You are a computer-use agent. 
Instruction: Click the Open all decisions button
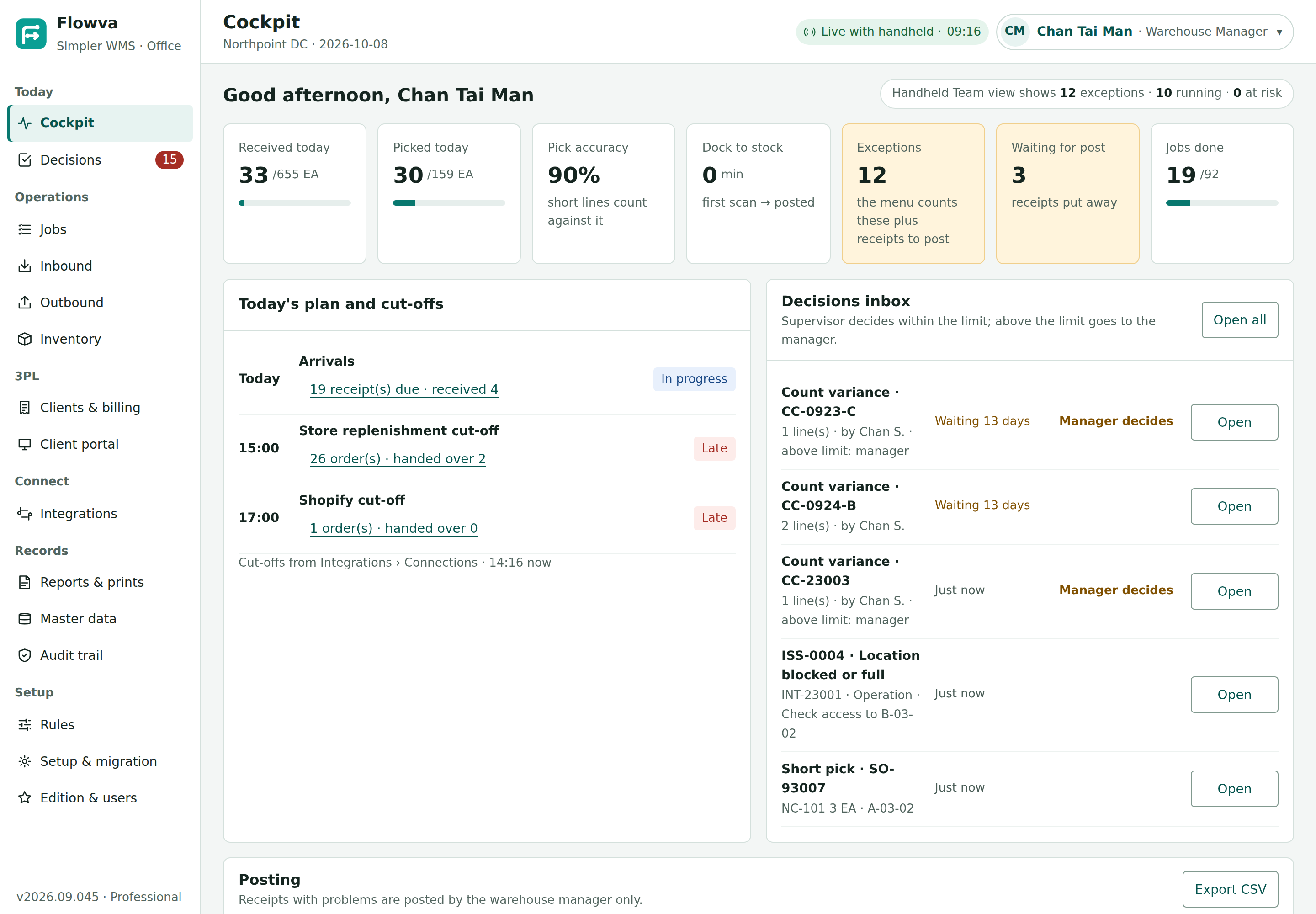point(1239,320)
